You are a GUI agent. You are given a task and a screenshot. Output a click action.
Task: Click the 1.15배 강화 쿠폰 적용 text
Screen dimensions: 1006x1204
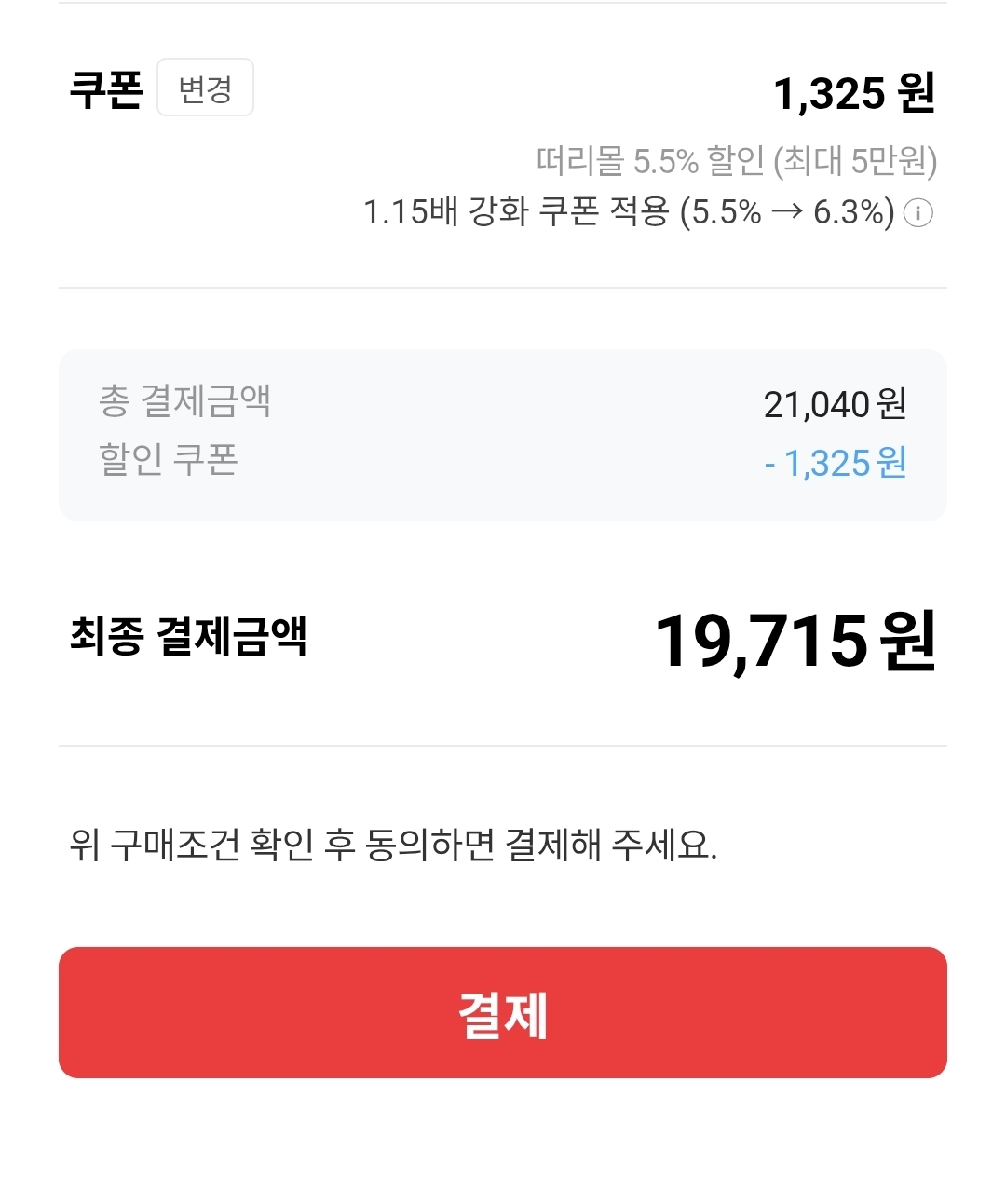517,212
